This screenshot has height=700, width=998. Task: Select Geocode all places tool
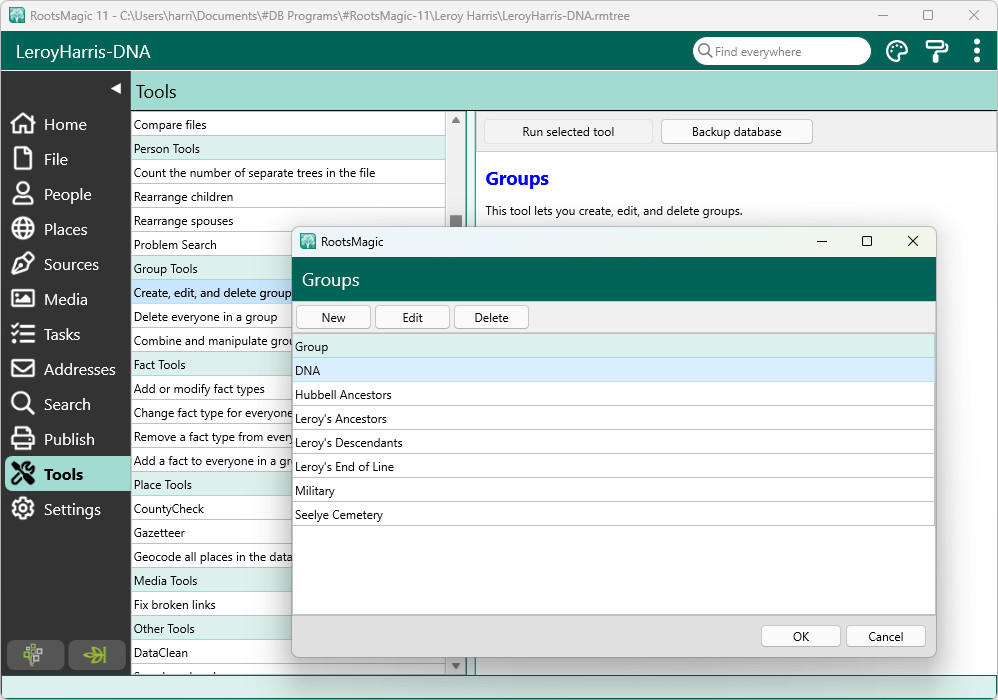click(x=211, y=557)
